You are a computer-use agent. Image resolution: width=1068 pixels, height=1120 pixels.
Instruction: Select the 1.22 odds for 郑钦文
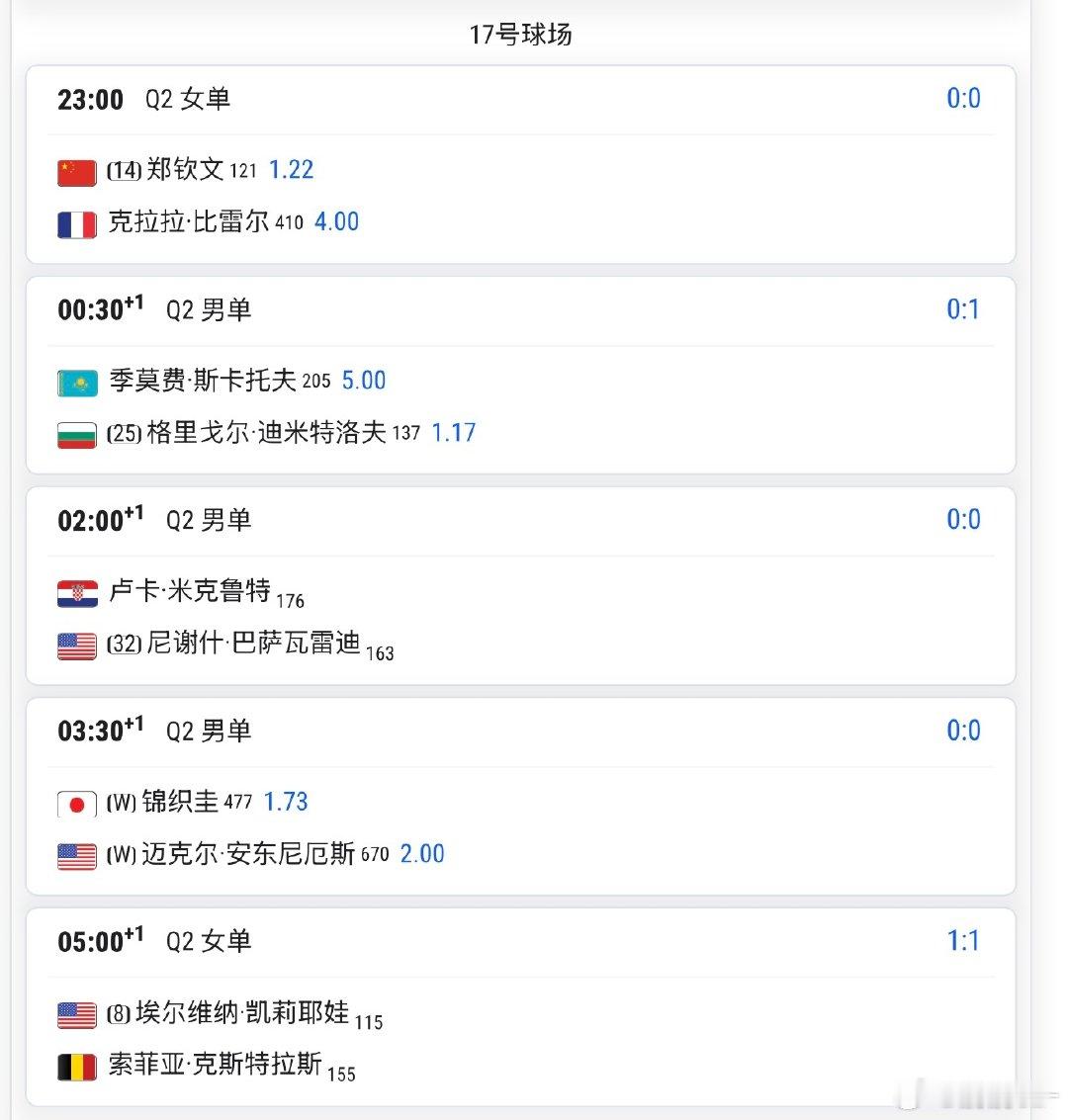pyautogui.click(x=291, y=170)
